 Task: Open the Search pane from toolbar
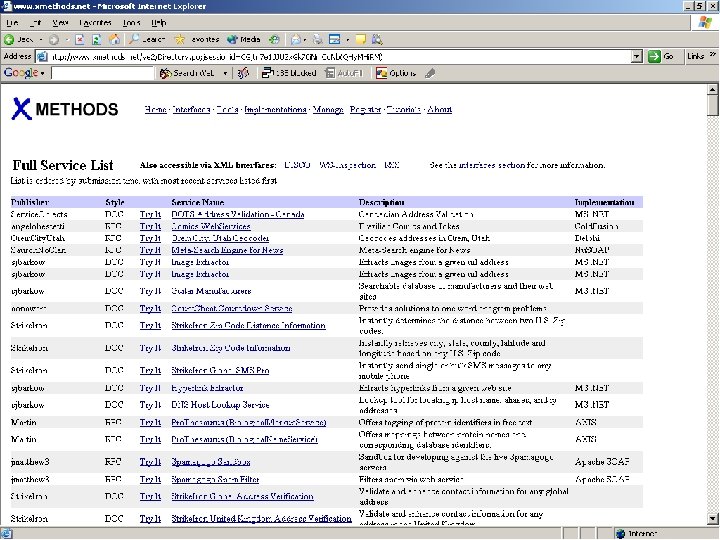(x=146, y=39)
